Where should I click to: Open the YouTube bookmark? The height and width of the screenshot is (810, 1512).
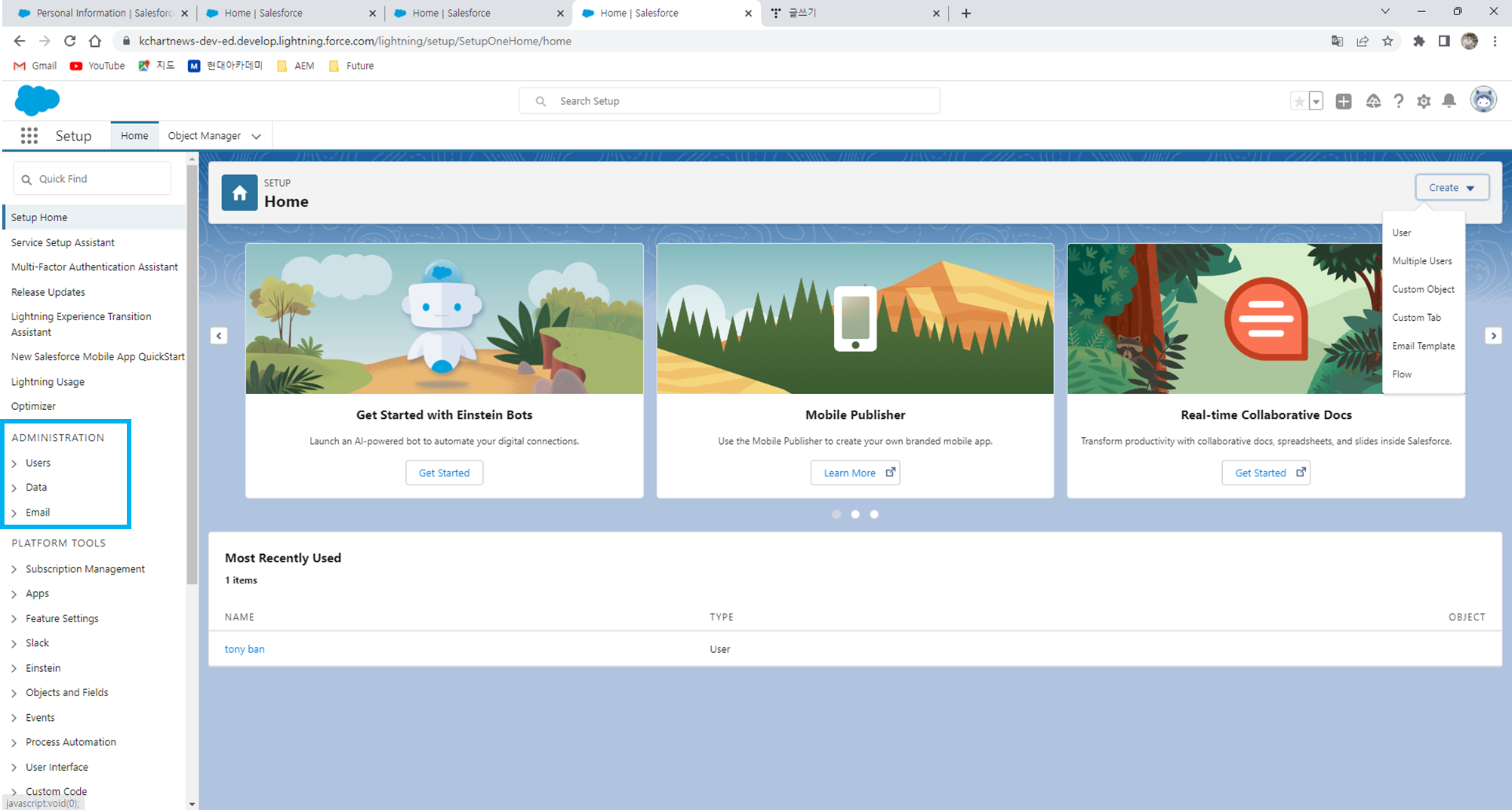coord(97,66)
